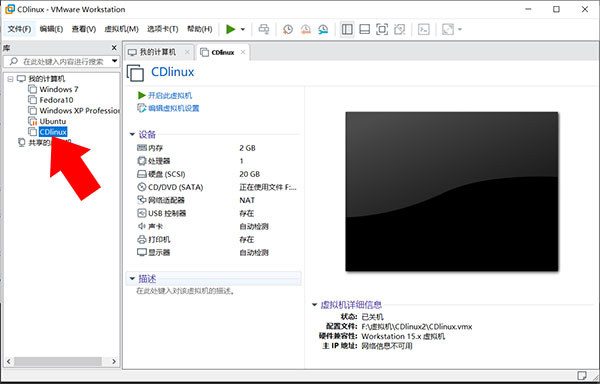Click the USB 控制器 device row
The width and height of the screenshot is (600, 384).
(x=217, y=213)
